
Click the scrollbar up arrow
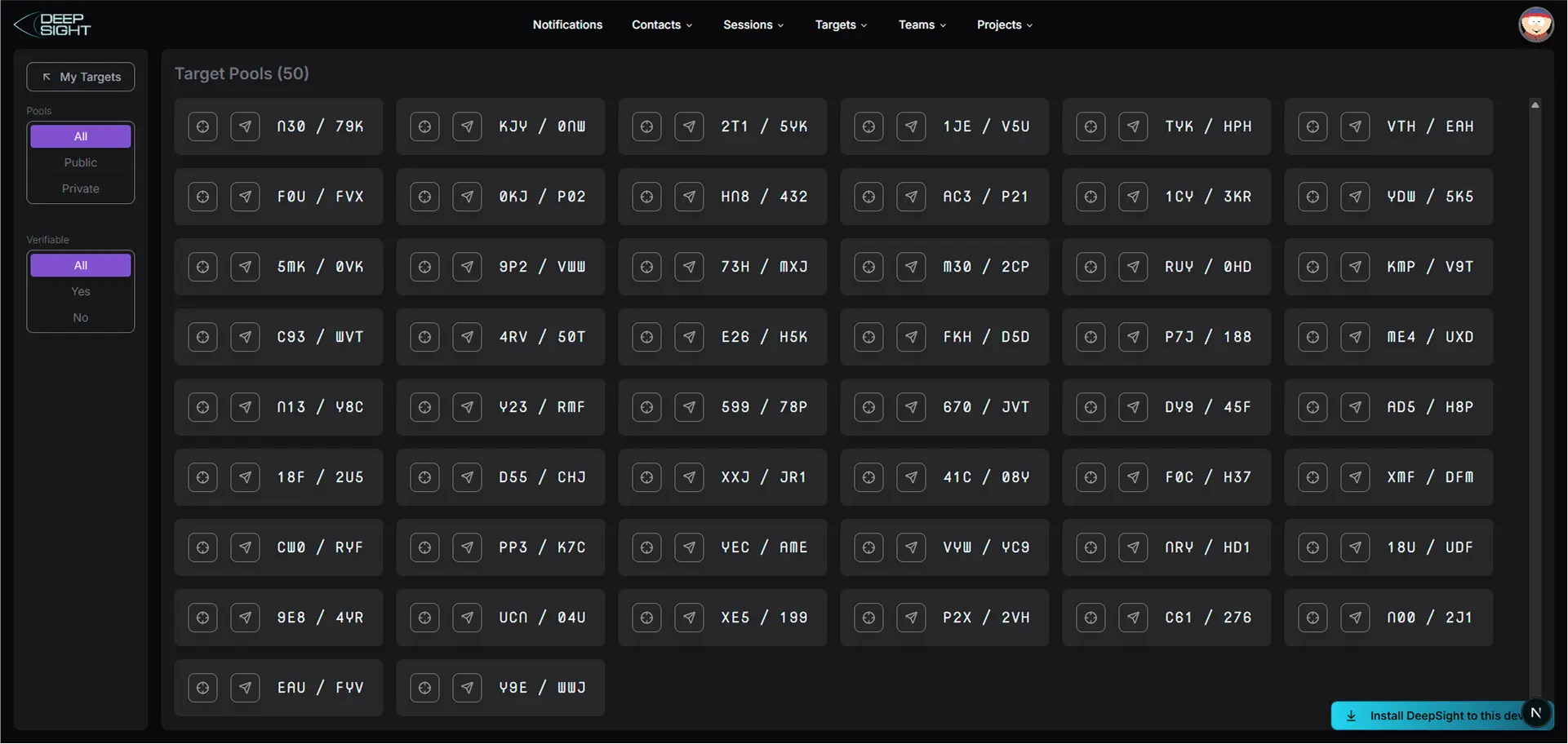point(1535,105)
